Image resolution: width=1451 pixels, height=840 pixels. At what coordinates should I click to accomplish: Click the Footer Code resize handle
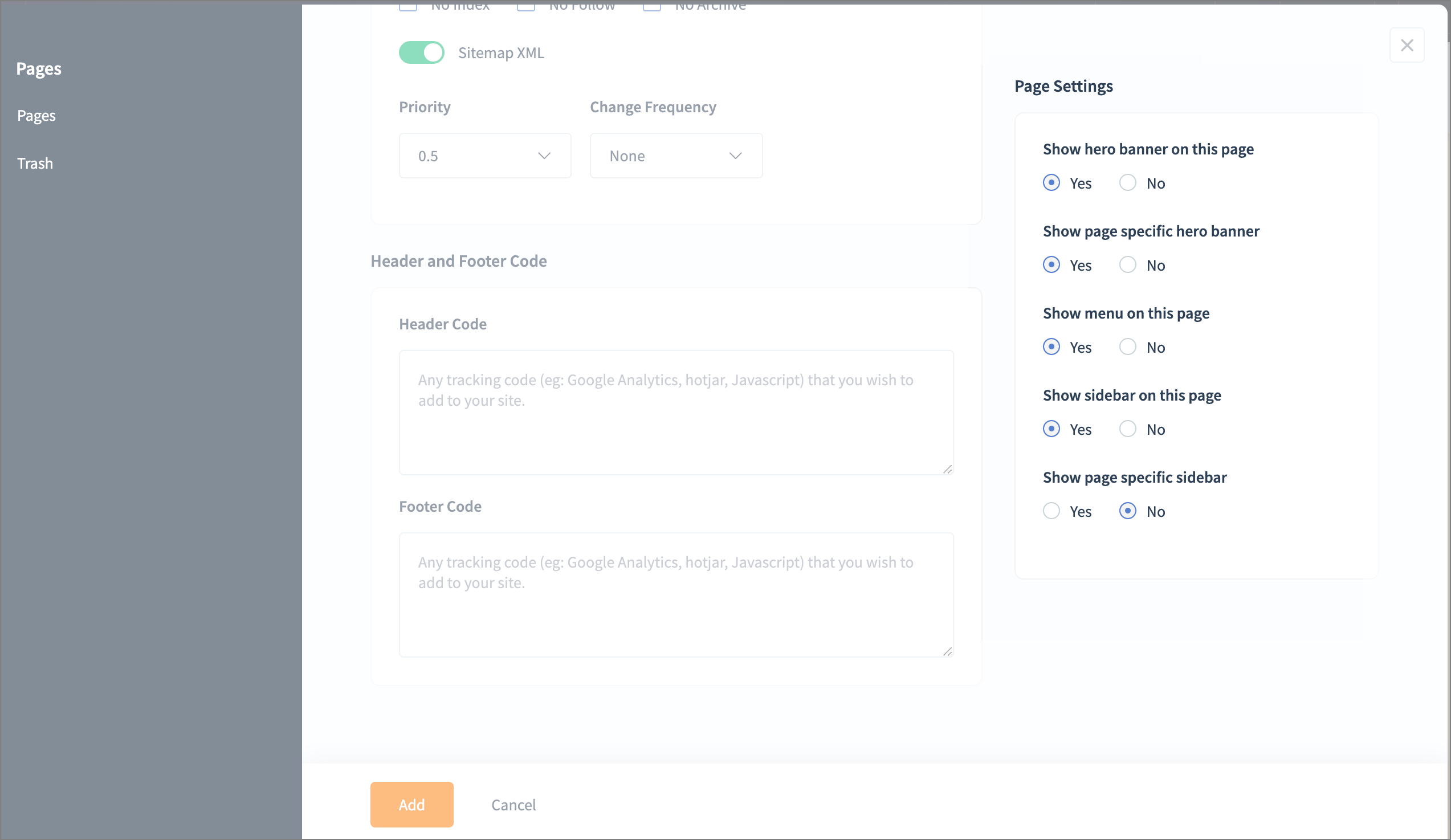coord(947,651)
